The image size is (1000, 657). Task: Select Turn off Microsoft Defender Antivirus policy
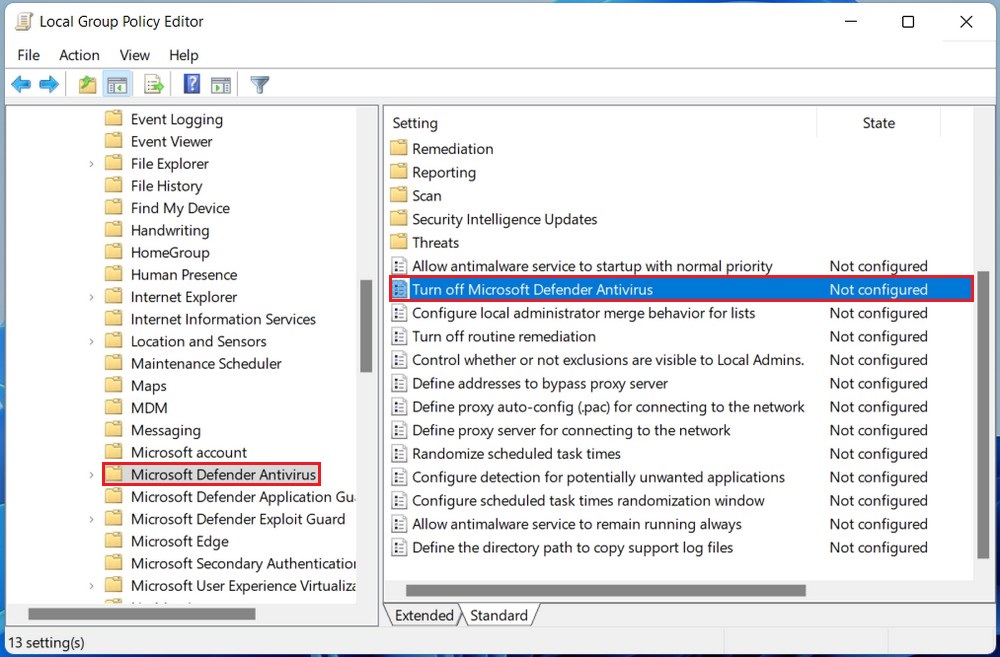[x=681, y=289]
